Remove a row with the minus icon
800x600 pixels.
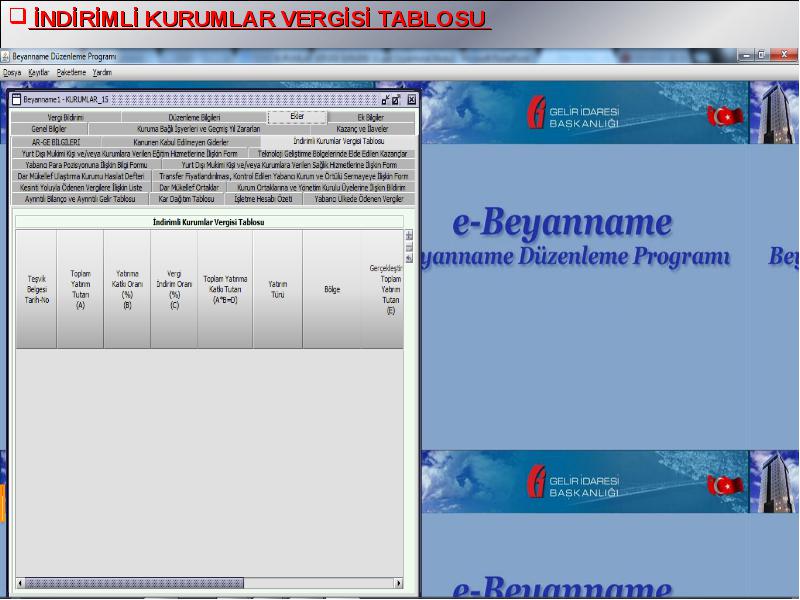coord(409,247)
